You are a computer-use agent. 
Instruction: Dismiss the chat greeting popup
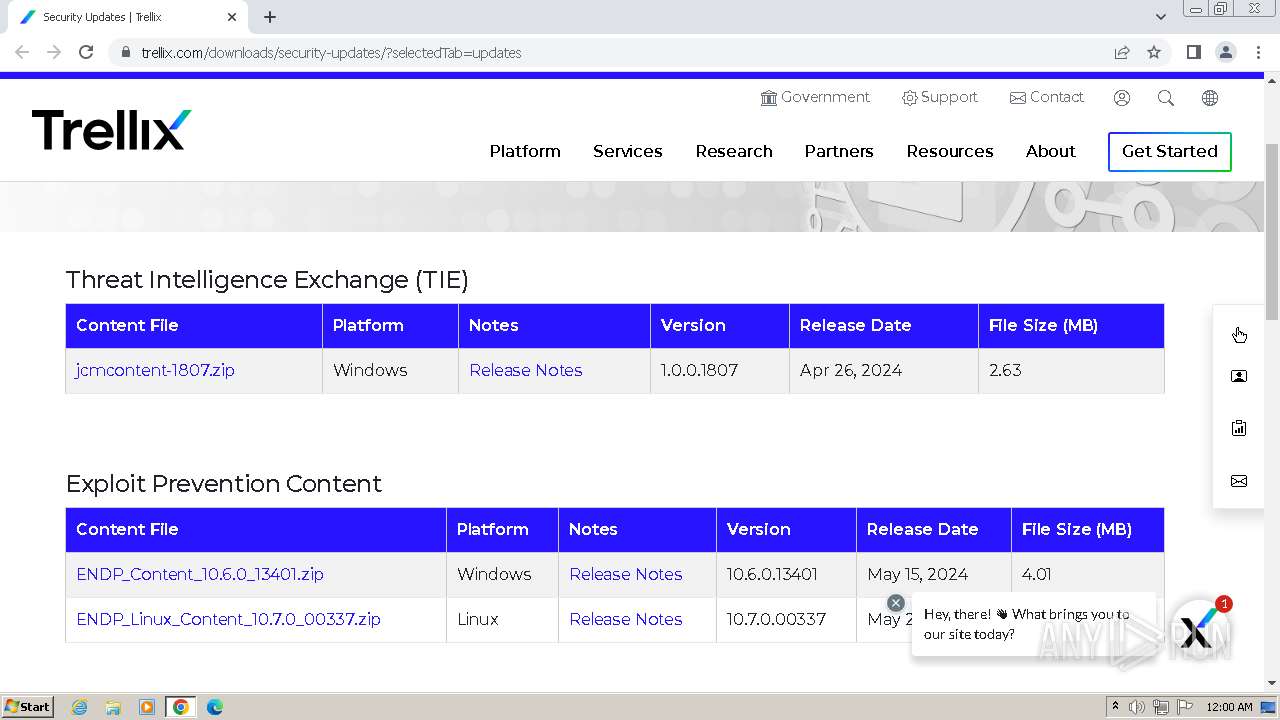tap(896, 602)
